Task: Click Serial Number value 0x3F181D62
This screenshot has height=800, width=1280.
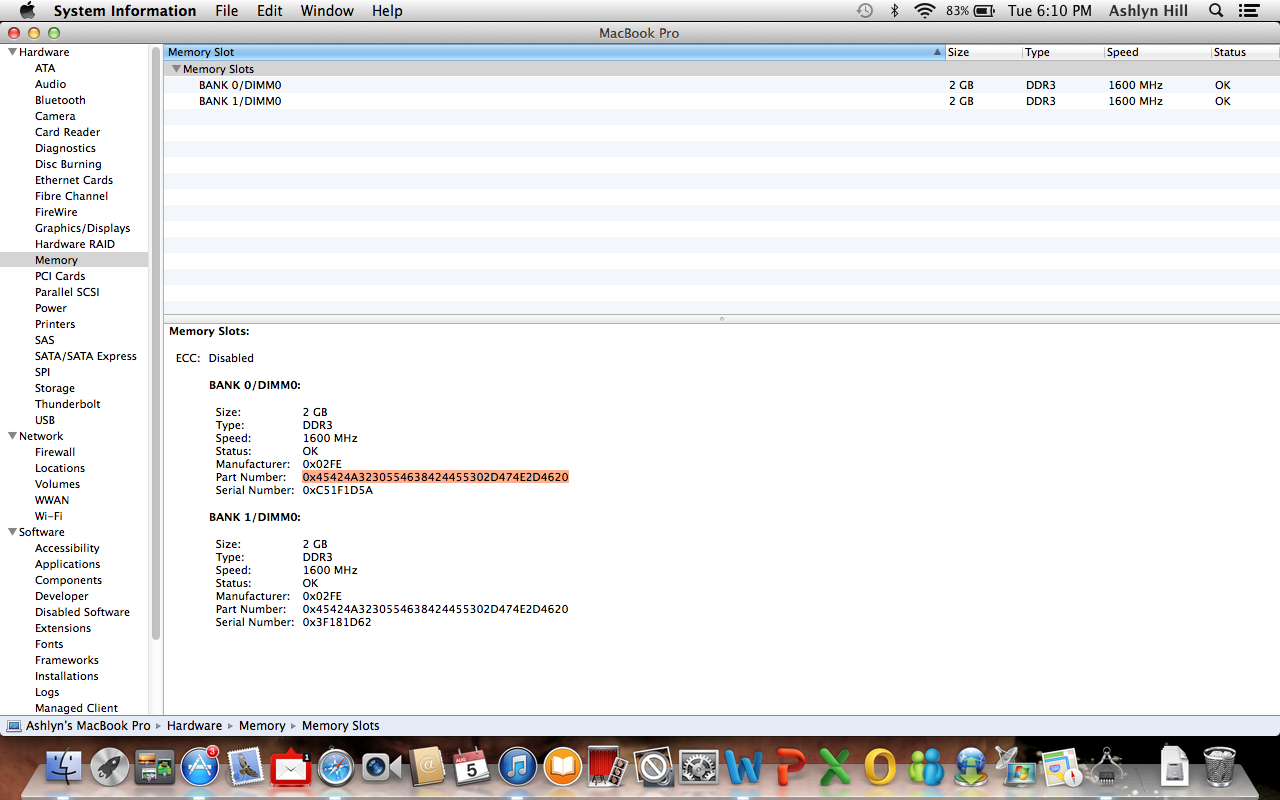Action: click(x=337, y=622)
